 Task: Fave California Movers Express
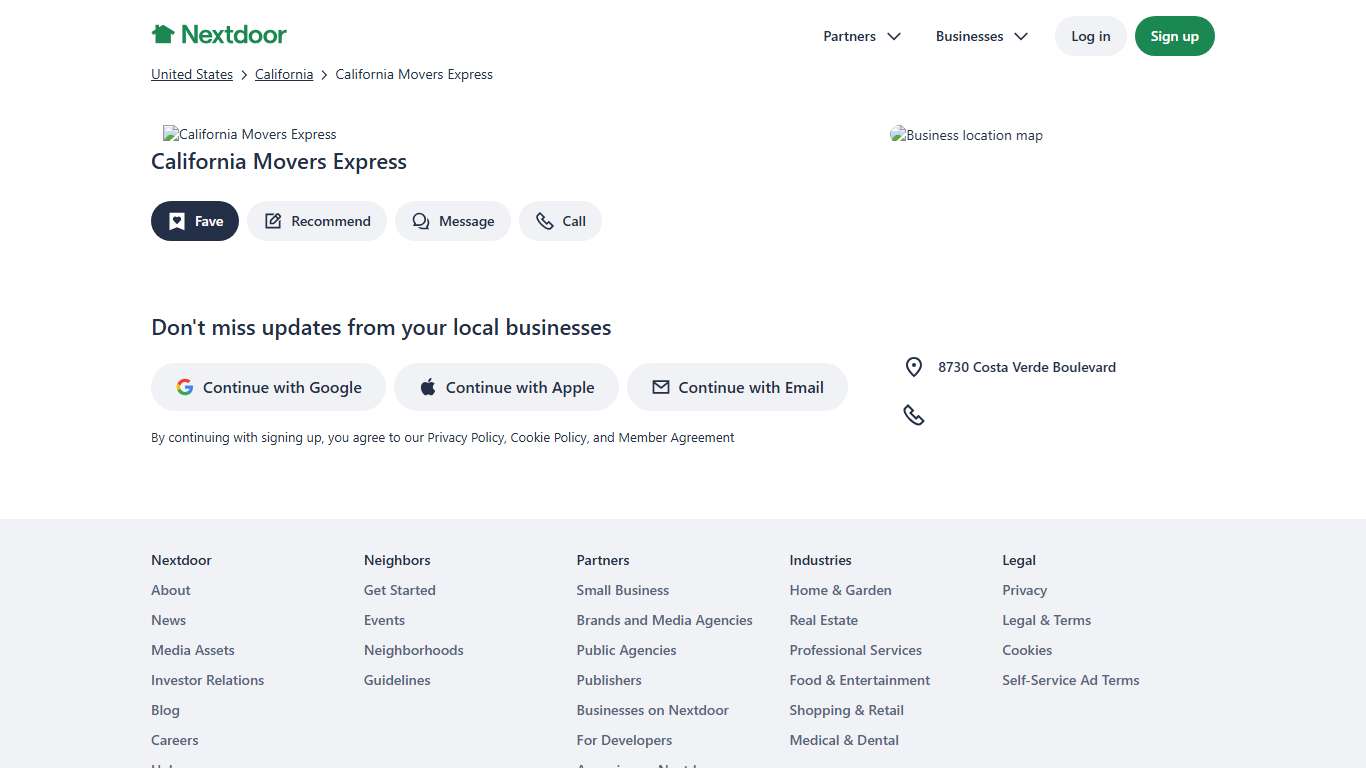click(194, 221)
